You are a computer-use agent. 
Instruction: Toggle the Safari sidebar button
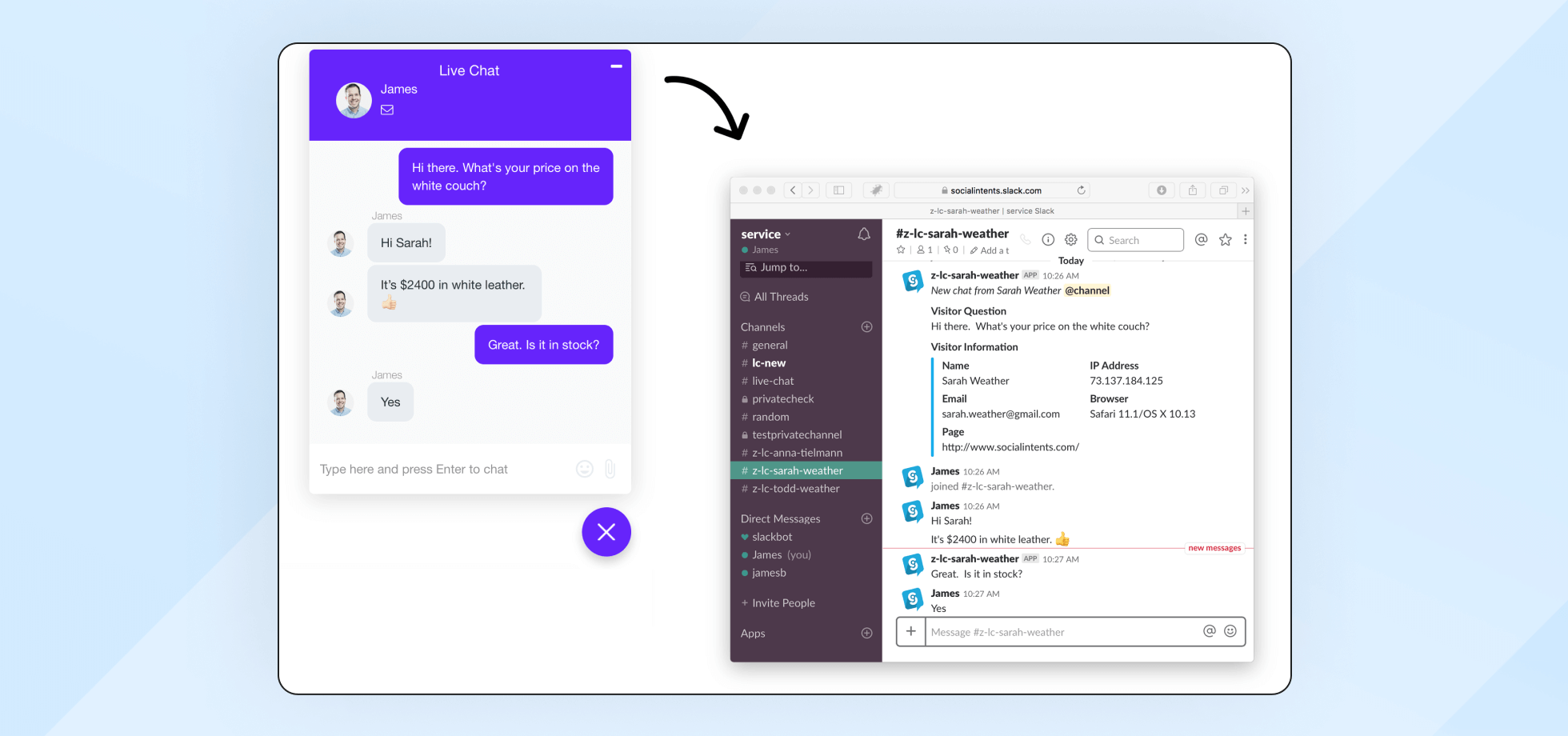tap(838, 190)
